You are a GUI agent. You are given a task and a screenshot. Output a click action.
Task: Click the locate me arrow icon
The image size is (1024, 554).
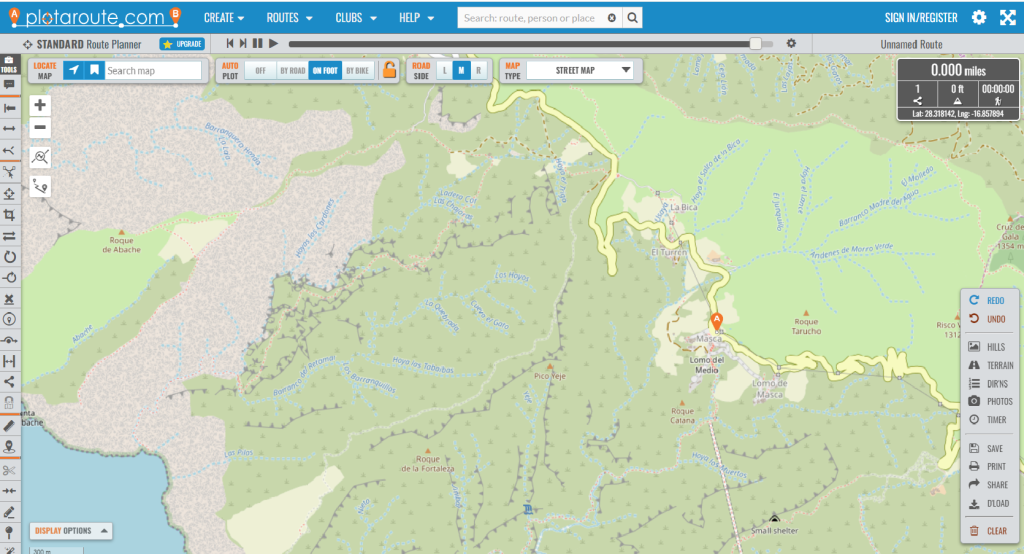(x=73, y=70)
